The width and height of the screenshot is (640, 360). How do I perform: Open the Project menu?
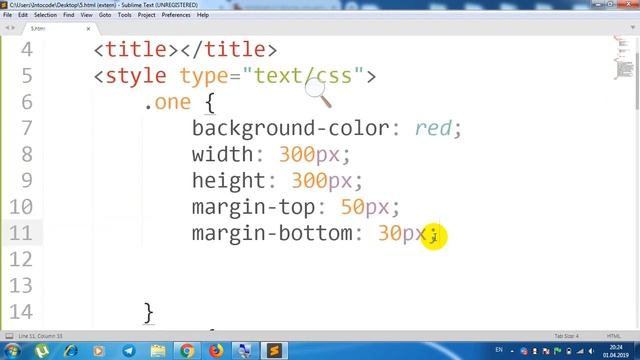[x=147, y=15]
